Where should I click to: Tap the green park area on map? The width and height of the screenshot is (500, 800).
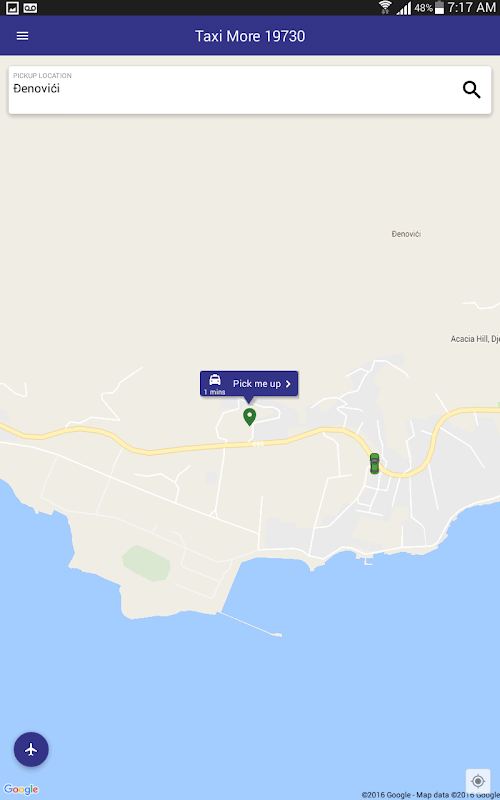coord(146,563)
